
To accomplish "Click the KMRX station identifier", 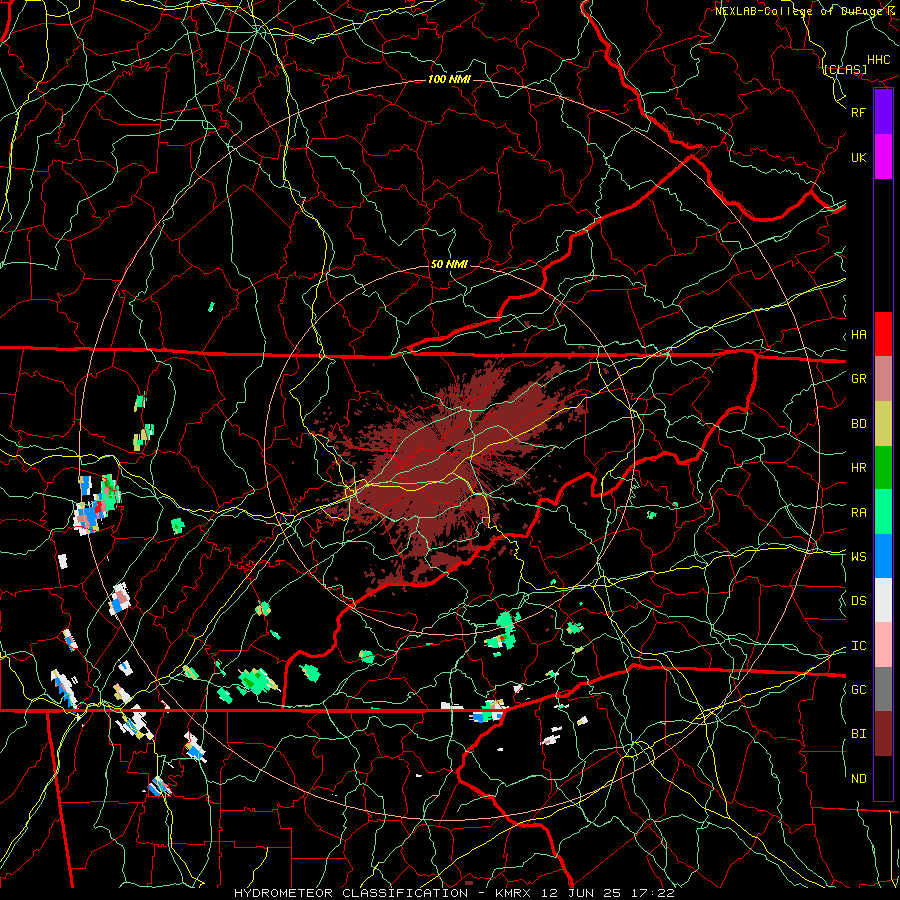I will click(x=513, y=893).
